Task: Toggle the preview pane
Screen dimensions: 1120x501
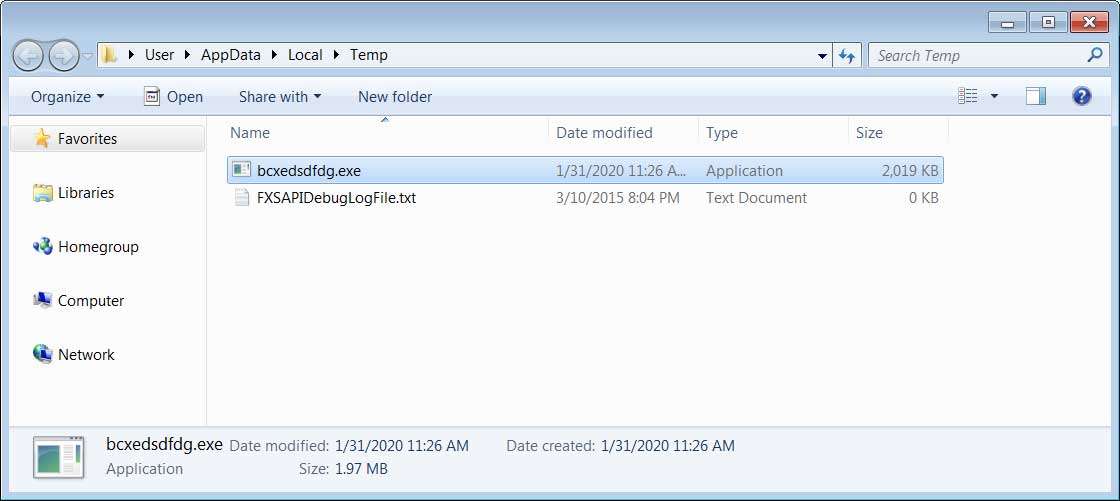Action: (1036, 96)
